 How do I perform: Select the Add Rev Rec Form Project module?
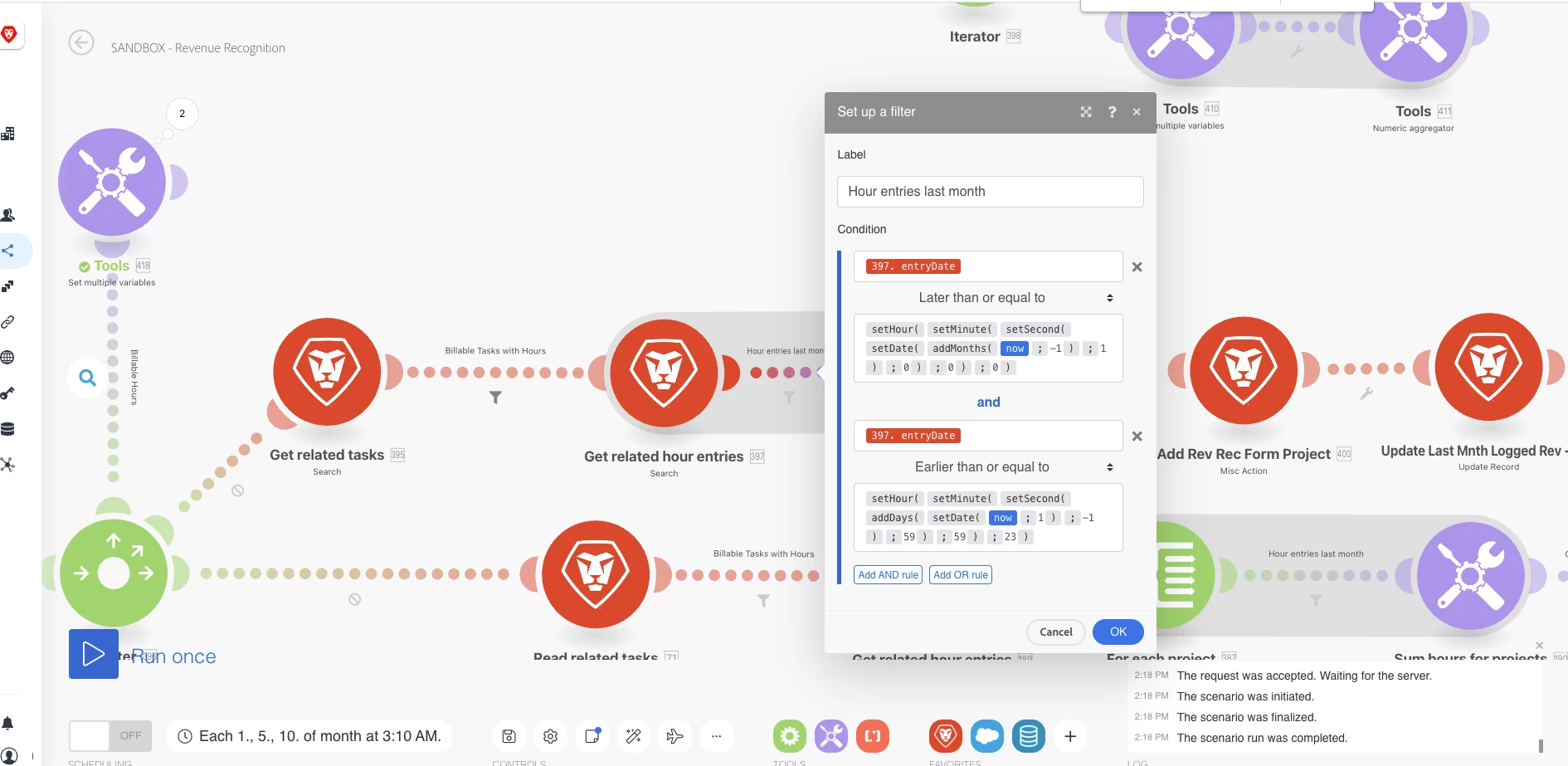[x=1244, y=370]
